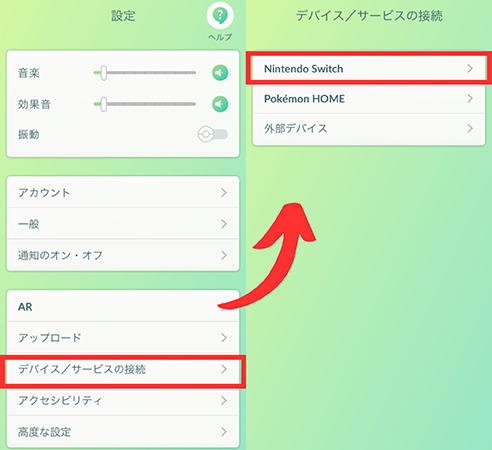
Task: Open the AR settings row
Action: 123,306
